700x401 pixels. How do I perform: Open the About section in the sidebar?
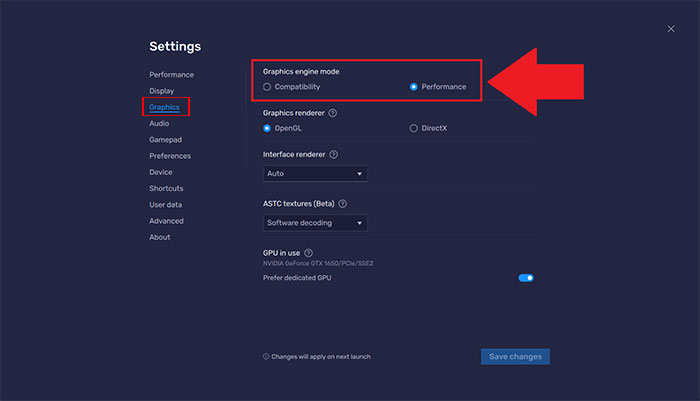(x=159, y=237)
